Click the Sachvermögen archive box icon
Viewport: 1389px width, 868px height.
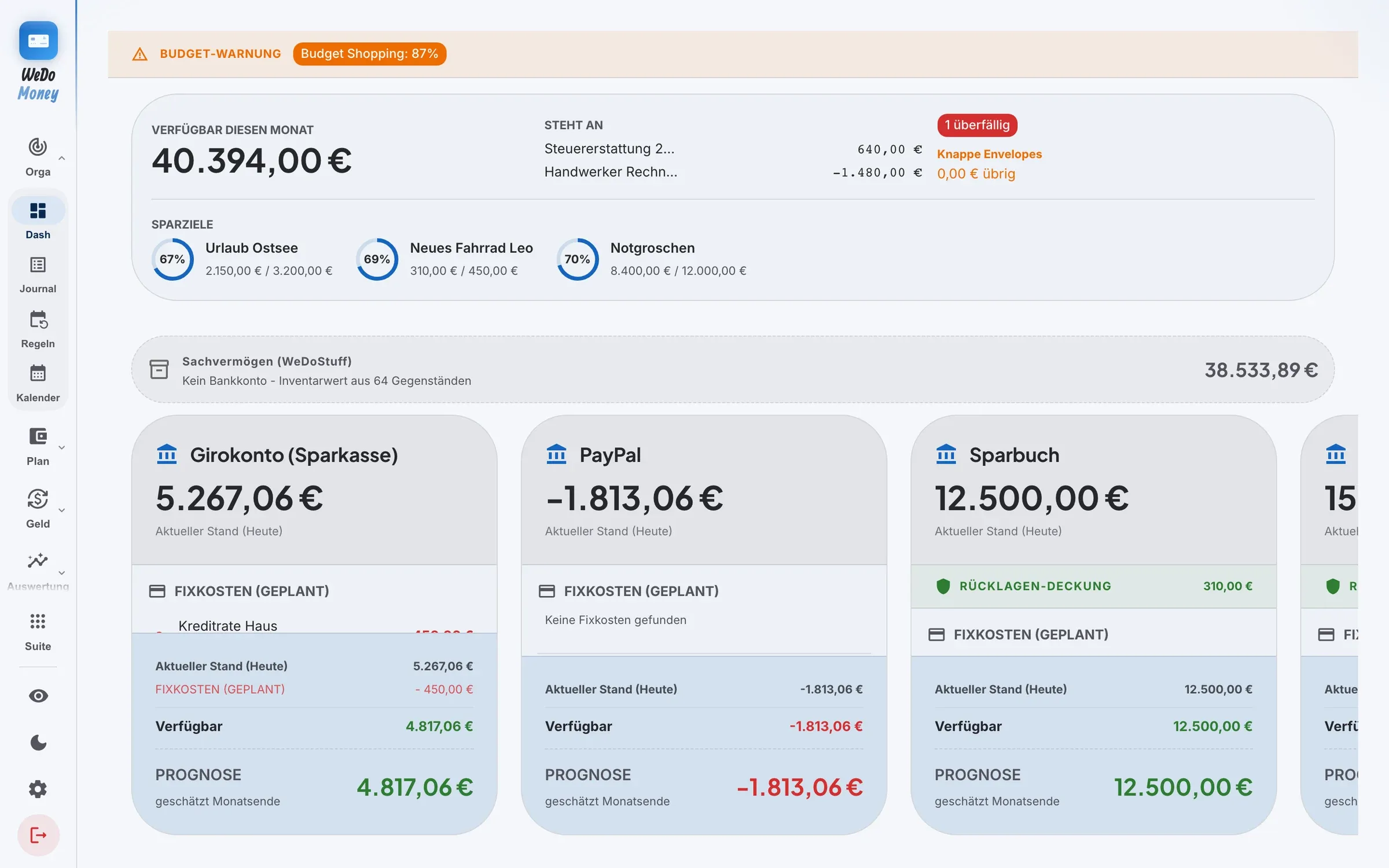tap(159, 369)
